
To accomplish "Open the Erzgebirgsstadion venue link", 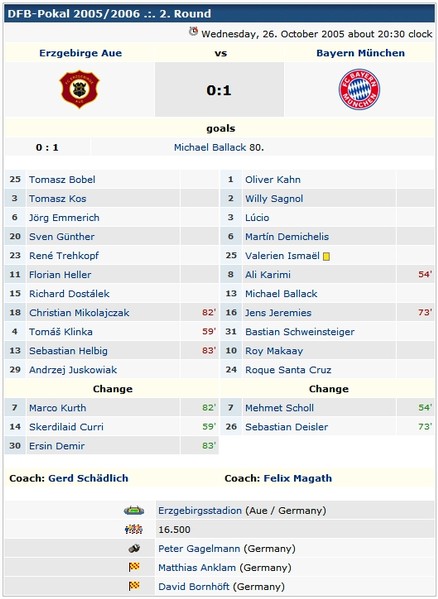I will [x=200, y=510].
